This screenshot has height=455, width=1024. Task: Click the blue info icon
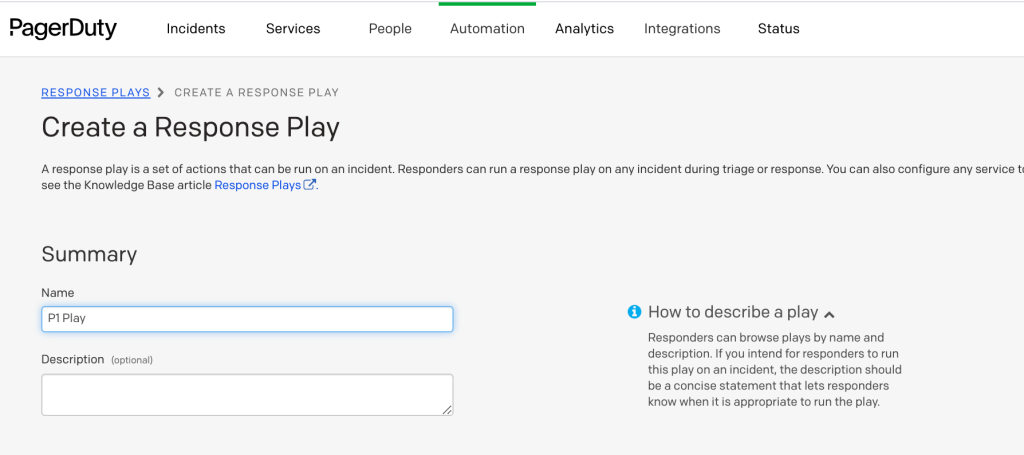[634, 312]
